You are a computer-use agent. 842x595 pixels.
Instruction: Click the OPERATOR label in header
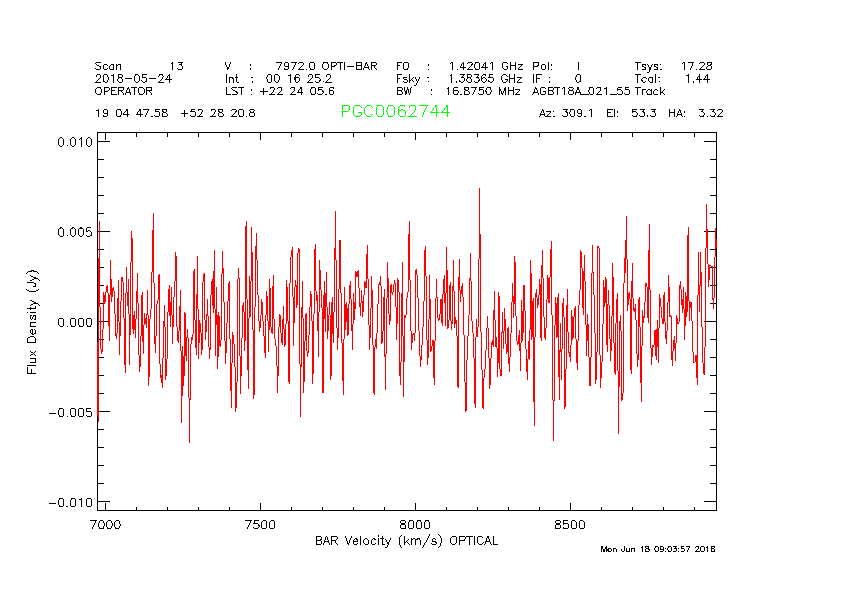pos(124,91)
